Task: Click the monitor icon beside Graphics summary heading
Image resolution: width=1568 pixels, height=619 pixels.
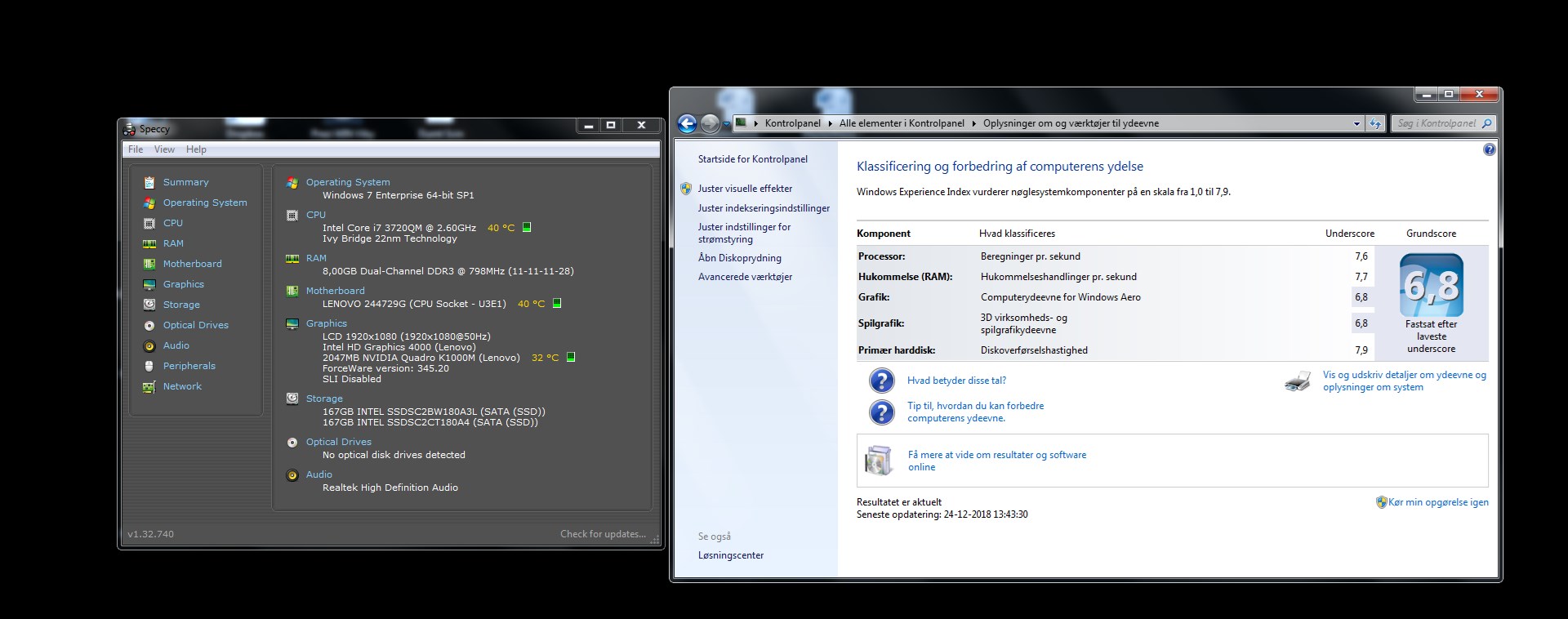Action: coord(292,323)
